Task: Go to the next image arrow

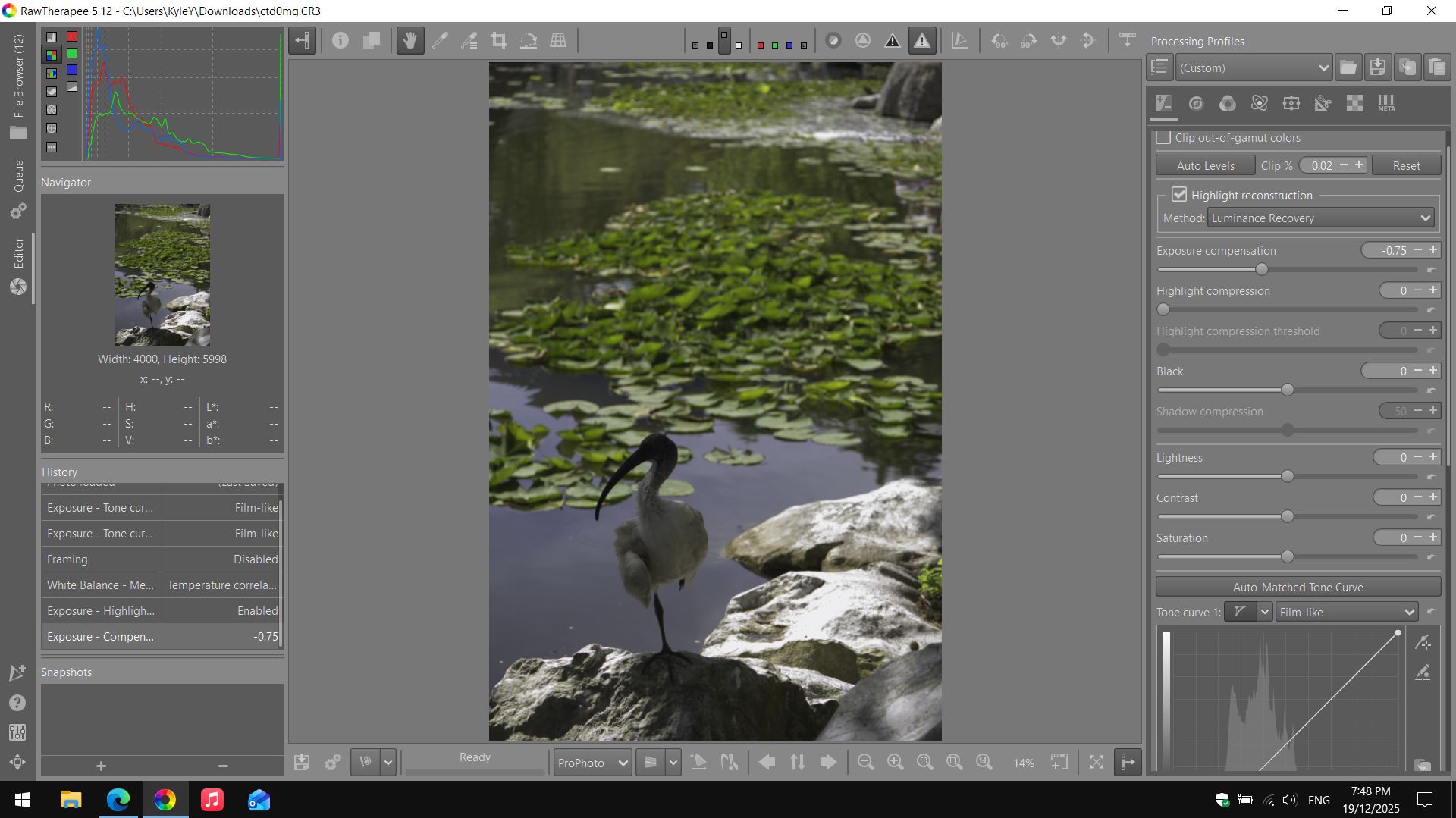Action: [828, 763]
